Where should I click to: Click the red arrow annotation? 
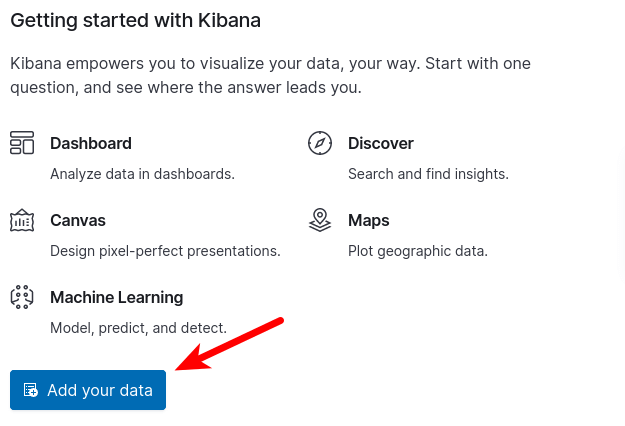click(232, 344)
